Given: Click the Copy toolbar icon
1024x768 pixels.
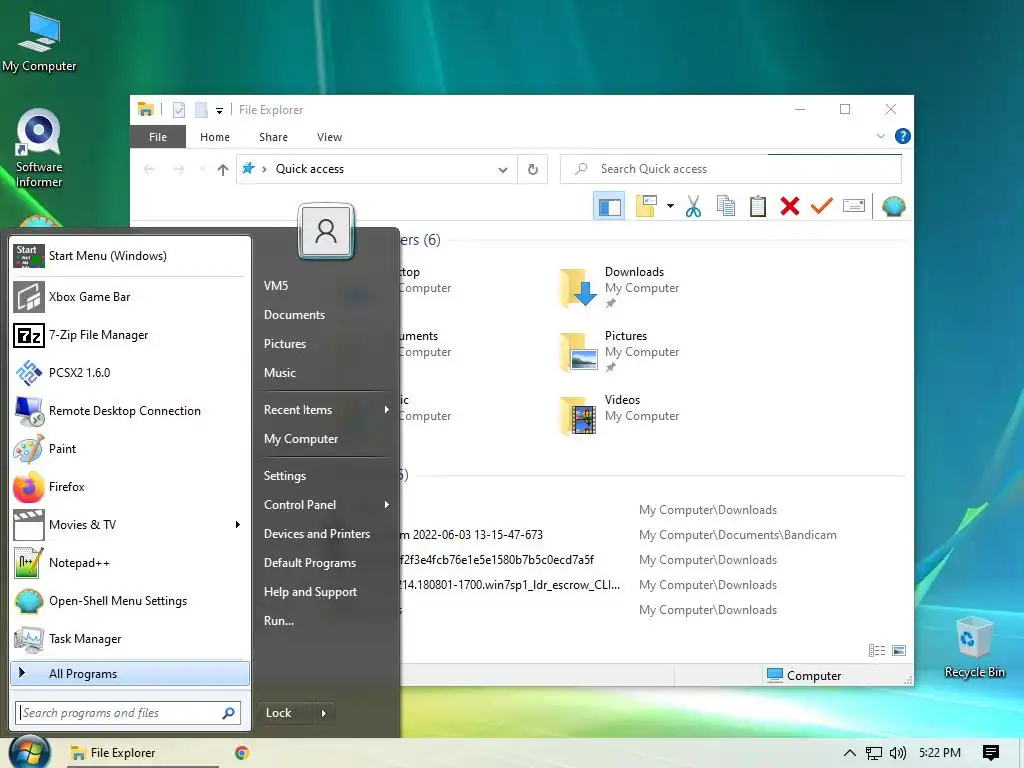Looking at the screenshot, I should click(726, 206).
